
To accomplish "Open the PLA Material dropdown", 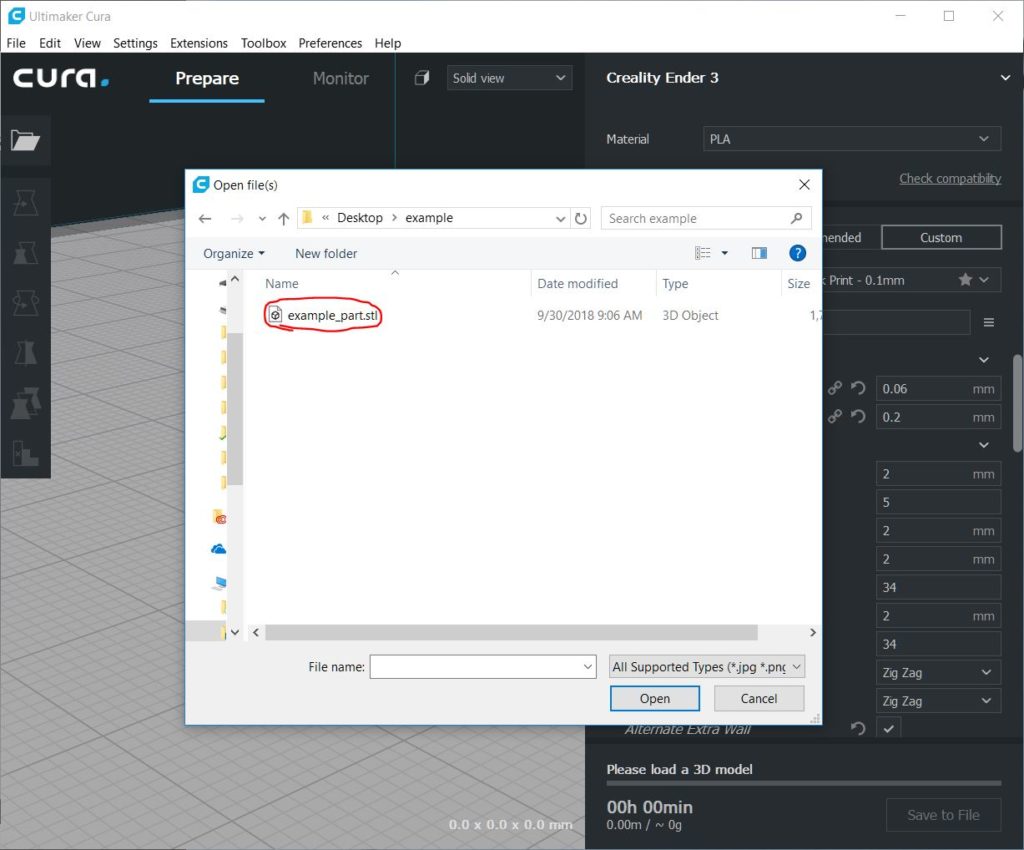I will tap(852, 139).
